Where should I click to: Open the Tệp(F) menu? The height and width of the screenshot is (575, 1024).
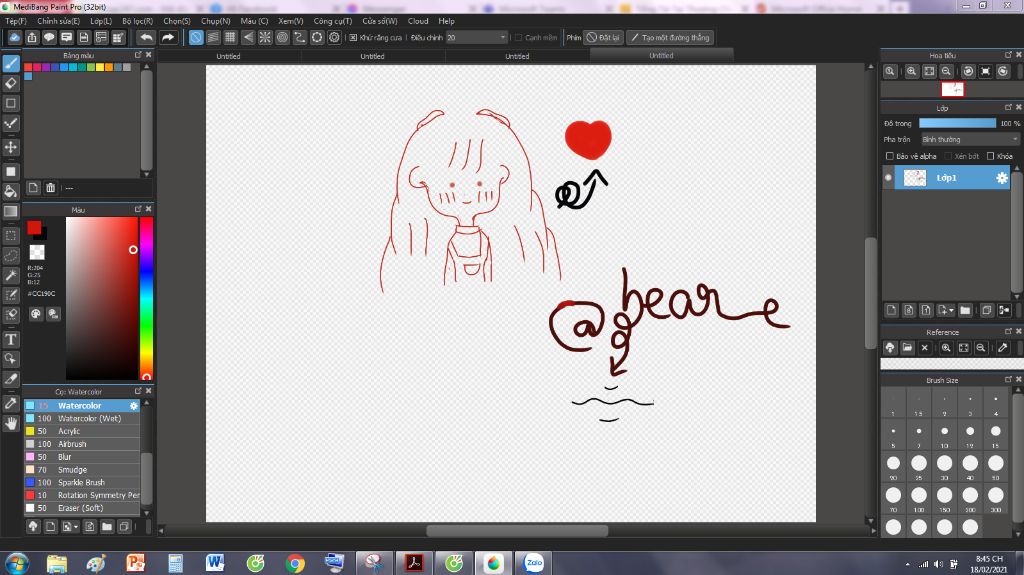pyautogui.click(x=16, y=21)
